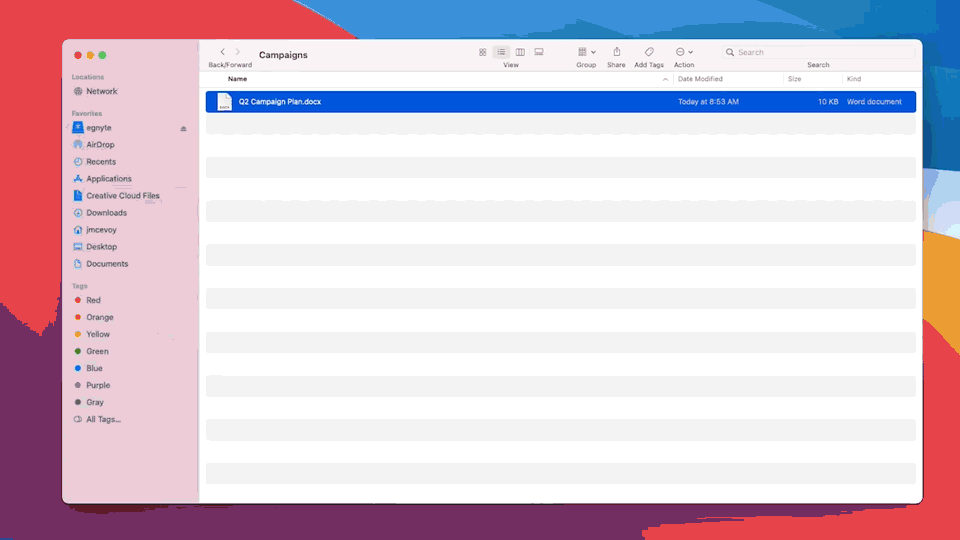Open the Group dropdown menu
This screenshot has height=540, width=960.
coord(586,52)
